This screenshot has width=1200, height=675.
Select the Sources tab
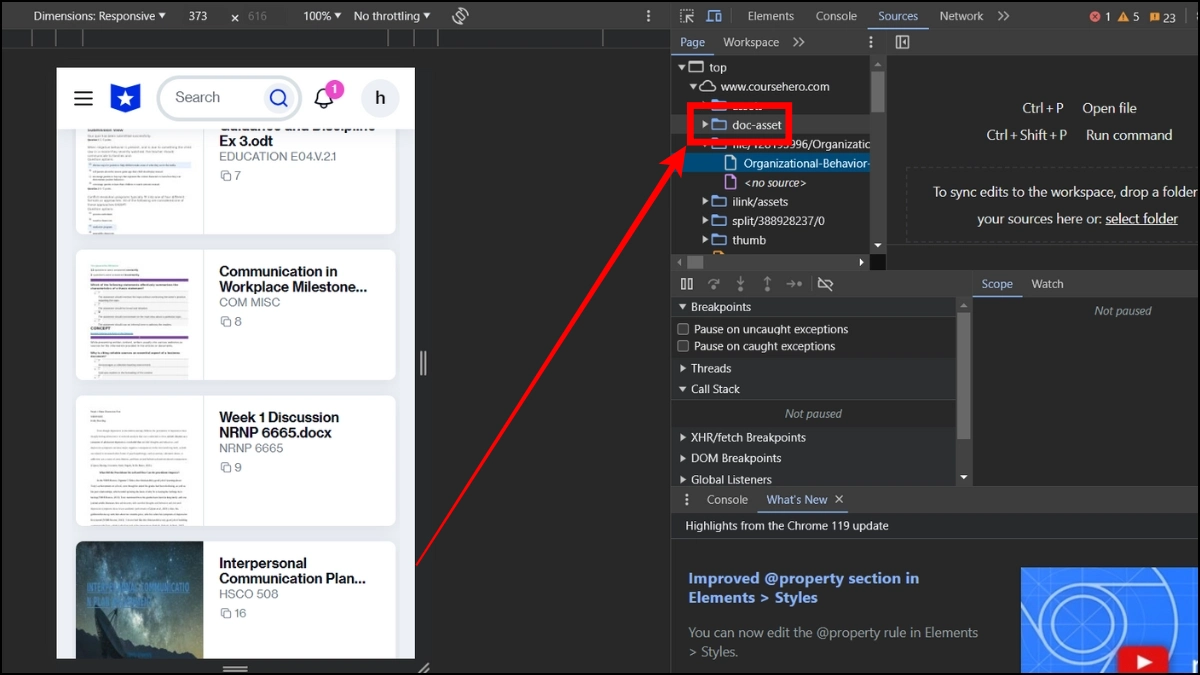point(898,16)
